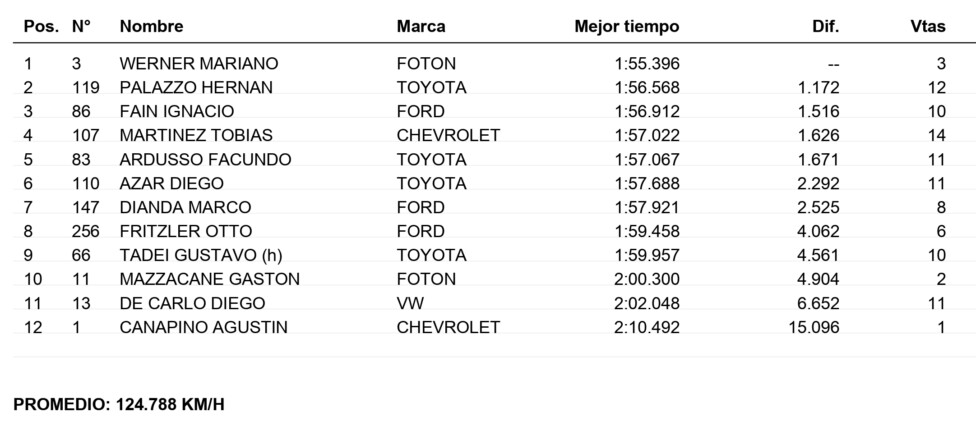Select MARTINEZ TOBIAS in the table

coord(196,135)
